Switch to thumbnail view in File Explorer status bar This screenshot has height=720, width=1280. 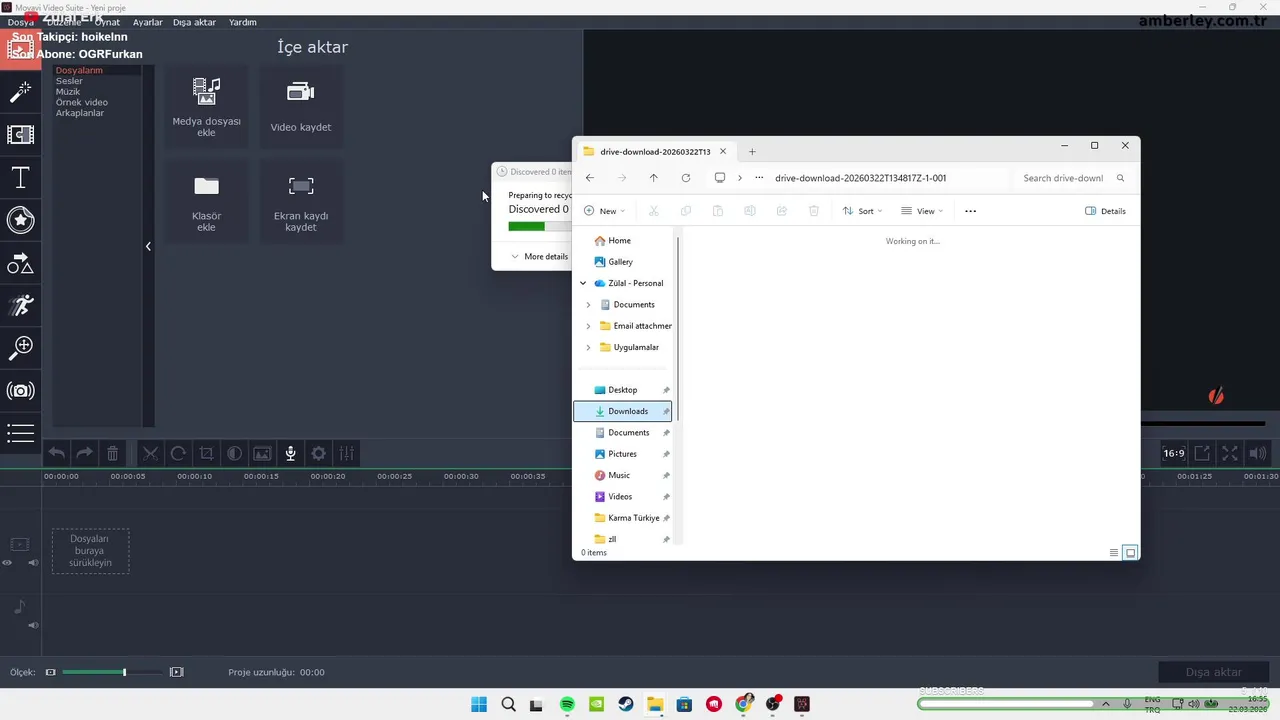[1131, 553]
